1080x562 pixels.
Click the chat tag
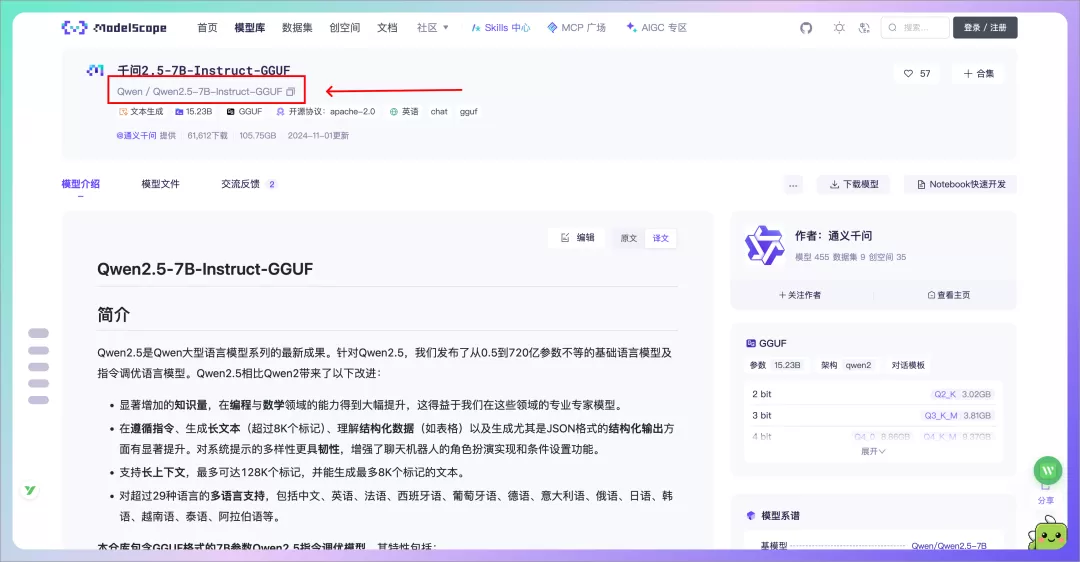coord(439,112)
